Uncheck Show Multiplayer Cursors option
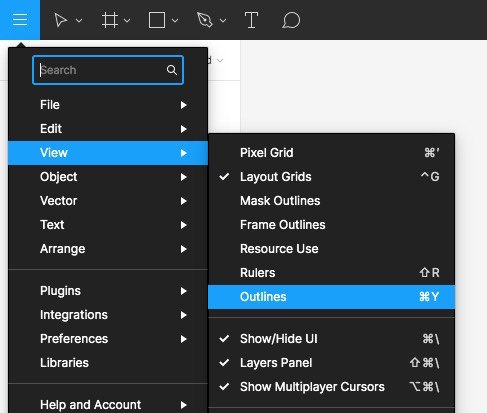Screen dimensions: 487x413 click(331, 387)
